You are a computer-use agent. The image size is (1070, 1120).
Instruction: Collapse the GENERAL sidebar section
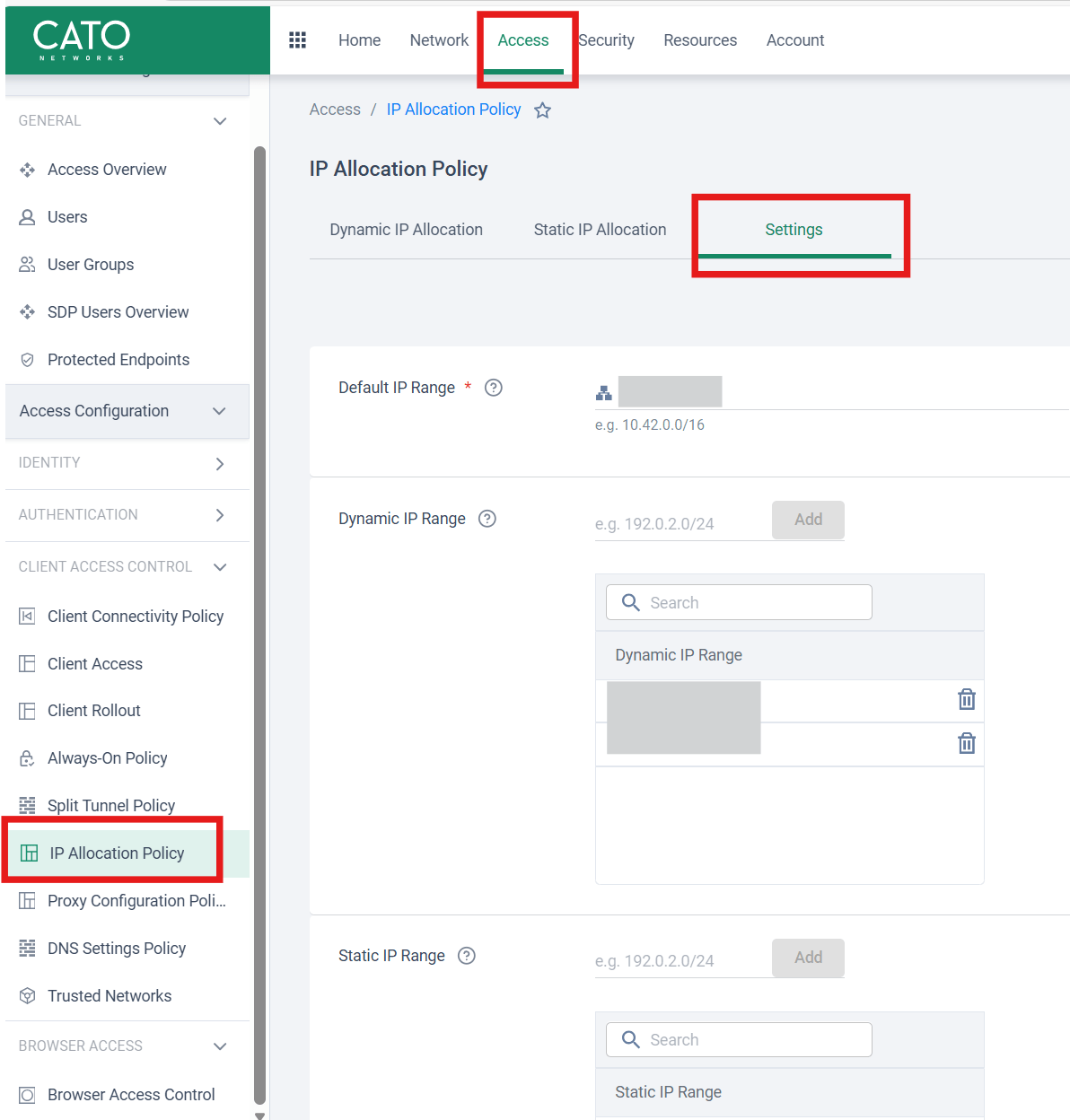tap(220, 121)
